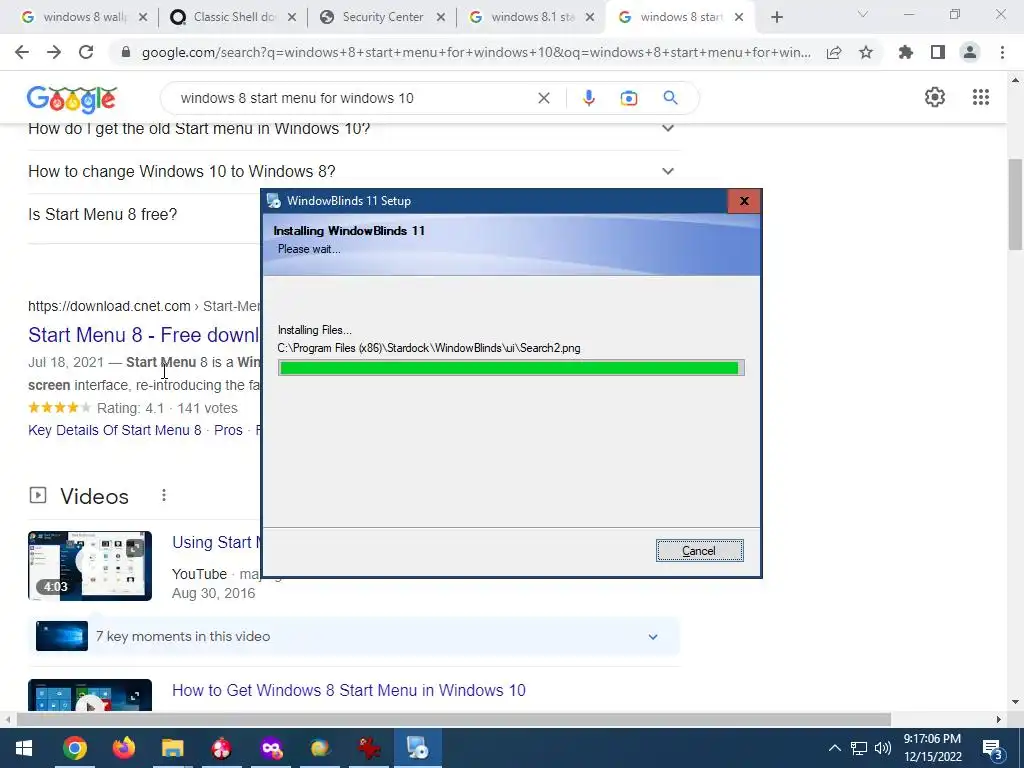Click the horizontal page scrollbar
The width and height of the screenshot is (1024, 768).
coord(453,719)
